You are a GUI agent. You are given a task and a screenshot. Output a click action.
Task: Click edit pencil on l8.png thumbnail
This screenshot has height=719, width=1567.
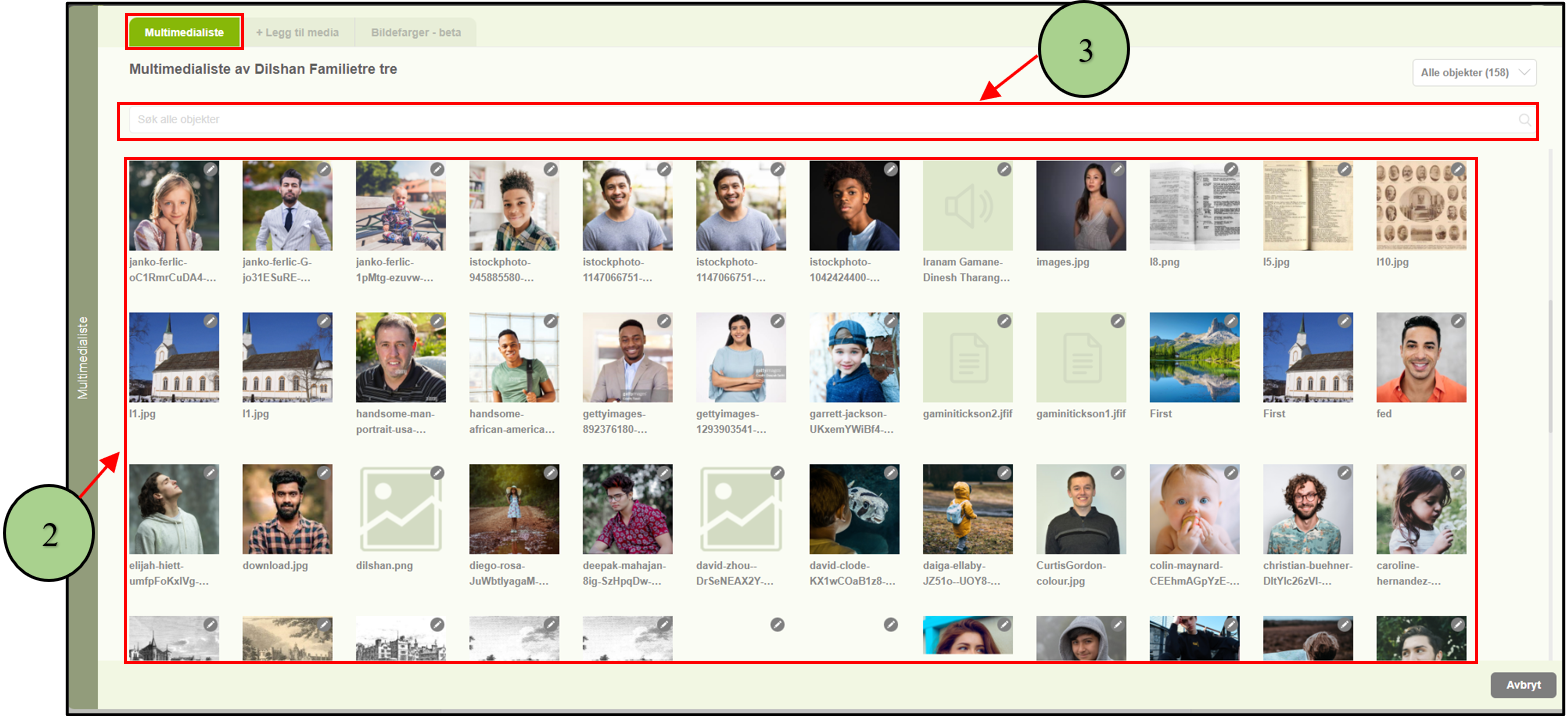pyautogui.click(x=1231, y=170)
